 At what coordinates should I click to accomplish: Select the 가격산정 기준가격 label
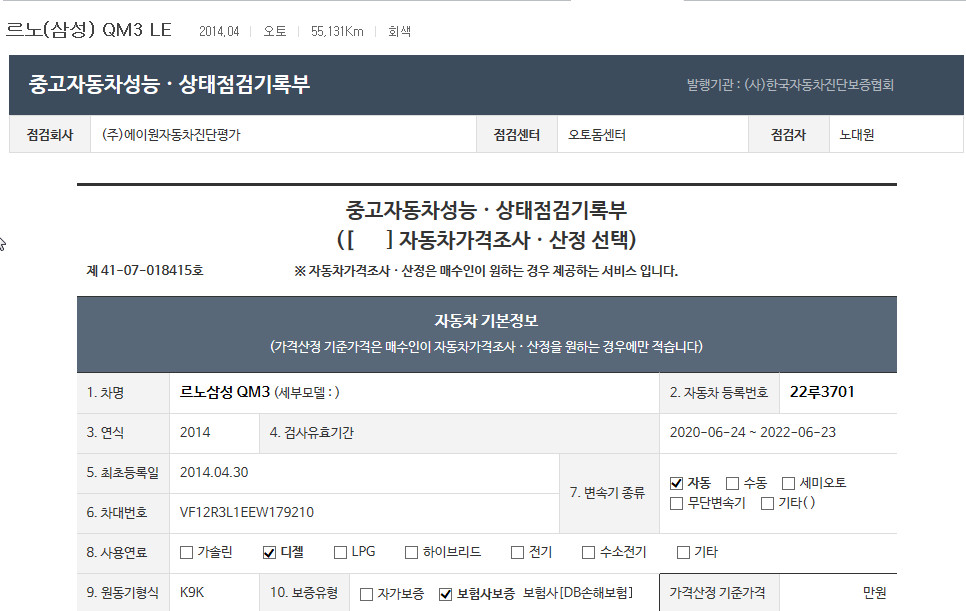[718, 593]
